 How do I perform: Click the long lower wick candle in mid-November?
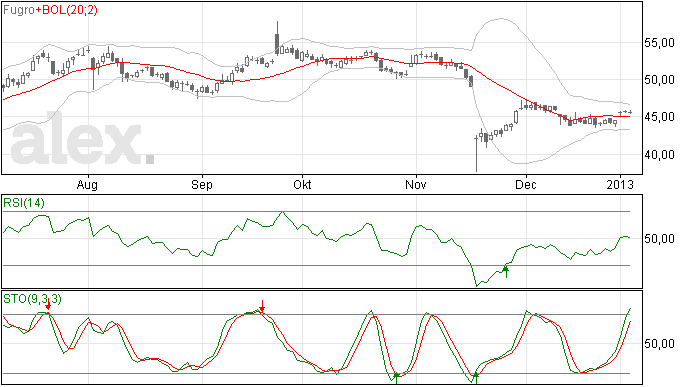(476, 154)
